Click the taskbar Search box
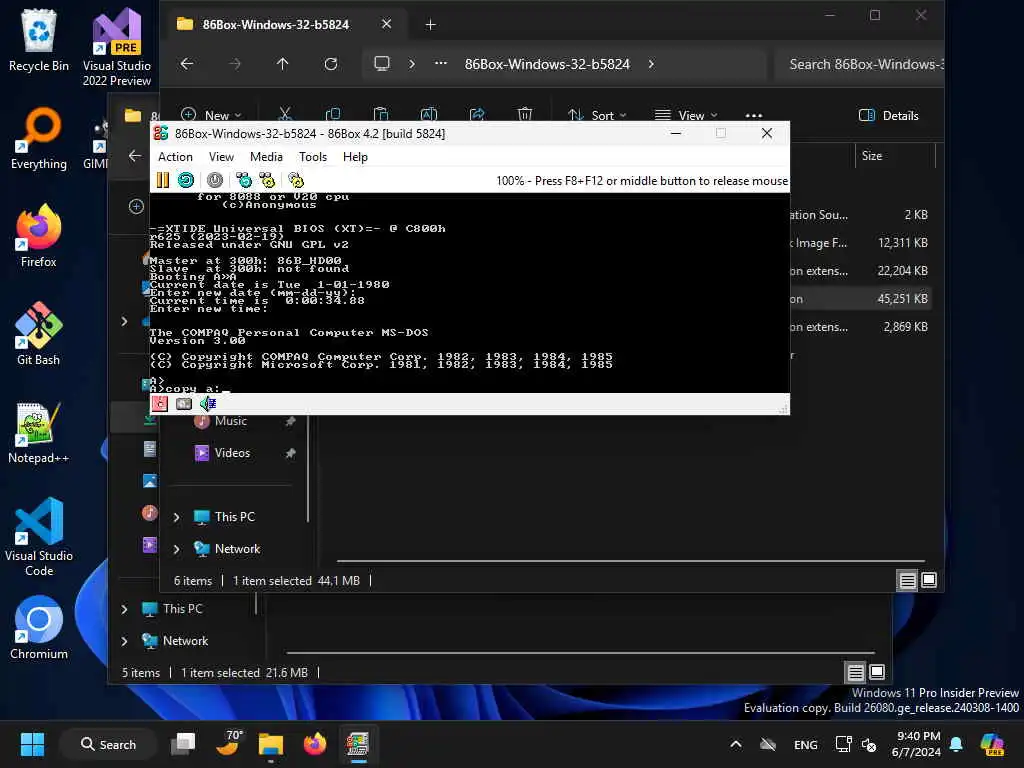 coord(108,744)
